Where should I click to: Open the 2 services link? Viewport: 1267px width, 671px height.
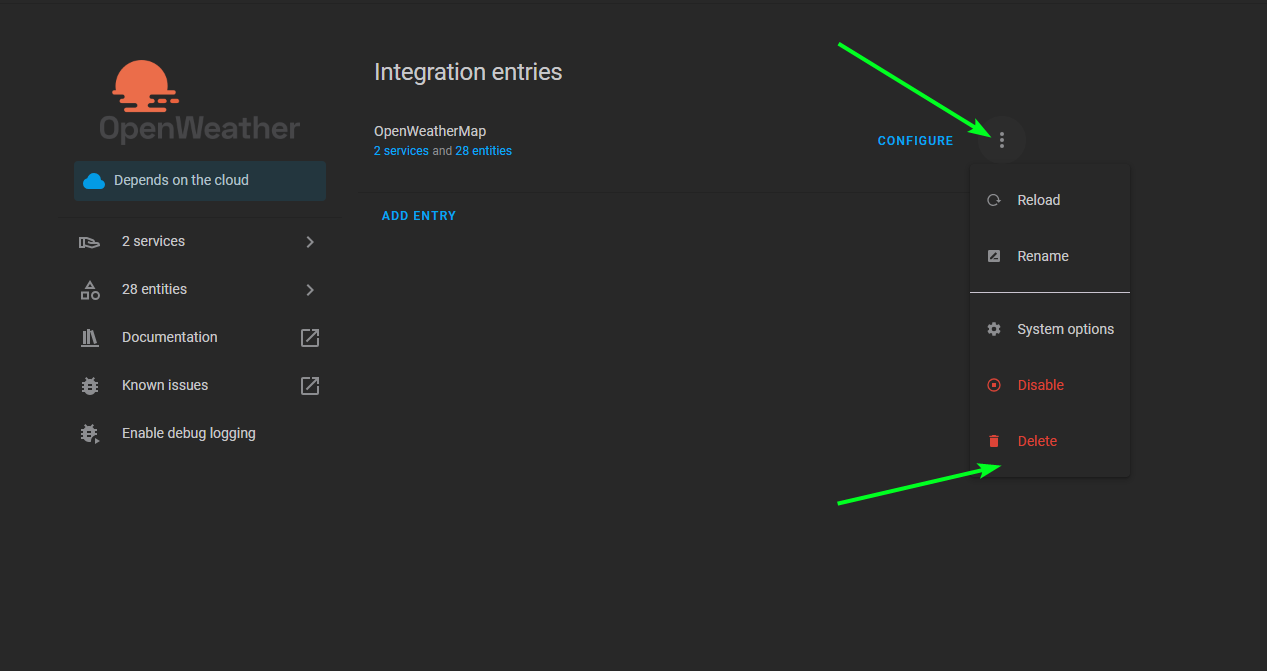401,150
